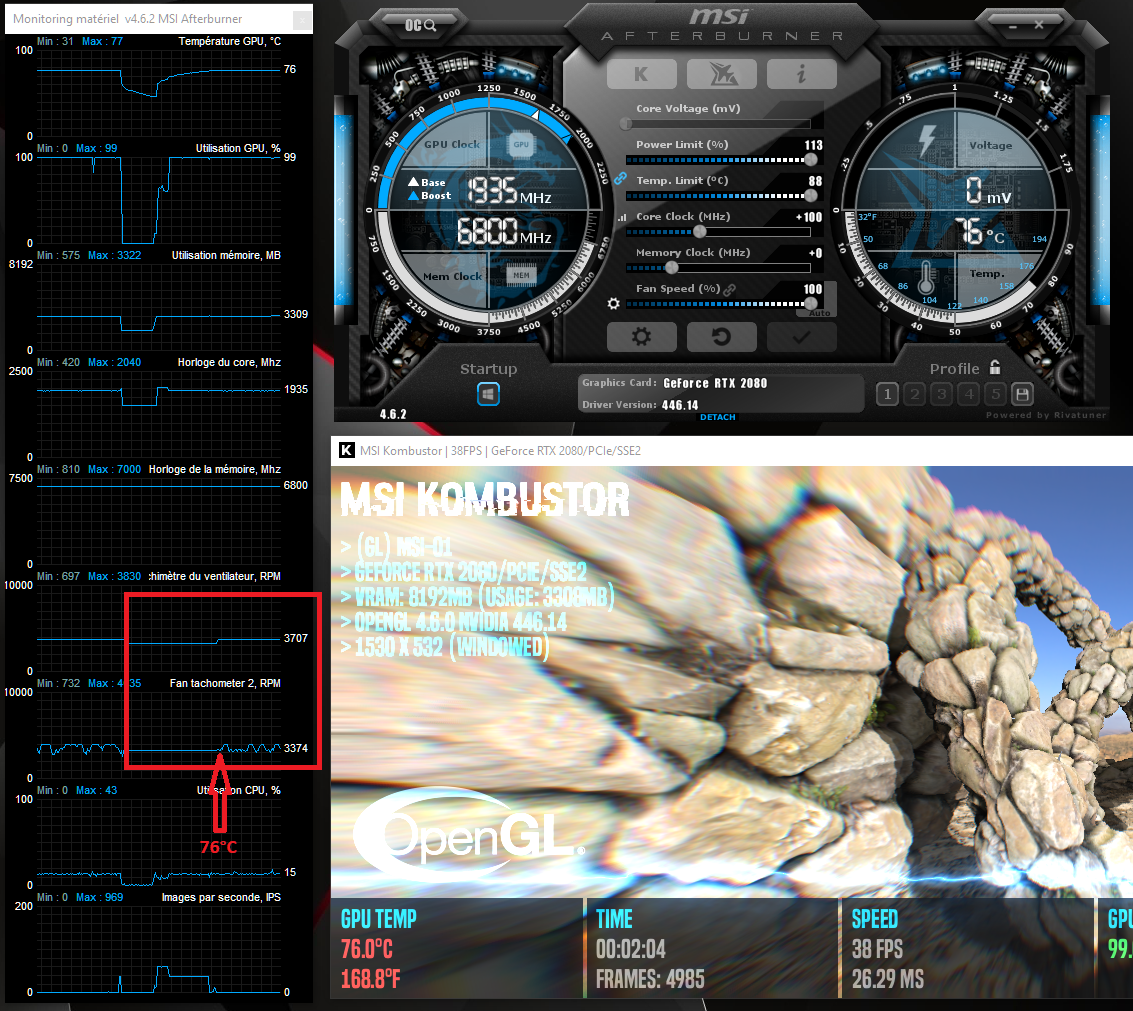
Task: Click the MEM chip icon on the clock gauge
Action: click(521, 275)
